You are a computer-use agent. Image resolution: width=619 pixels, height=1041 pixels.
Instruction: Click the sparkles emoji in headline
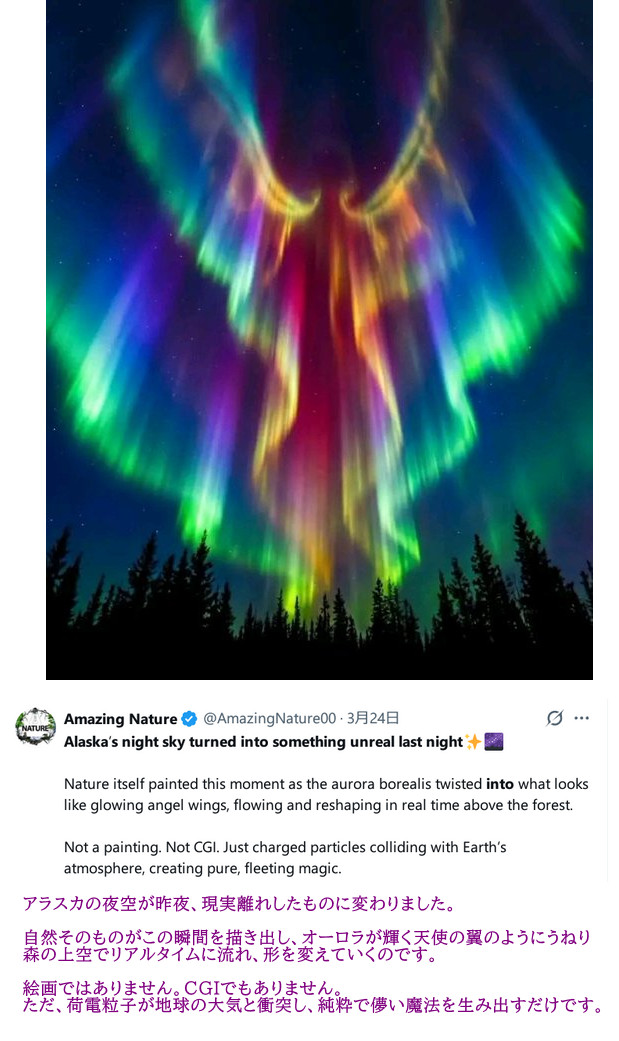(x=473, y=742)
